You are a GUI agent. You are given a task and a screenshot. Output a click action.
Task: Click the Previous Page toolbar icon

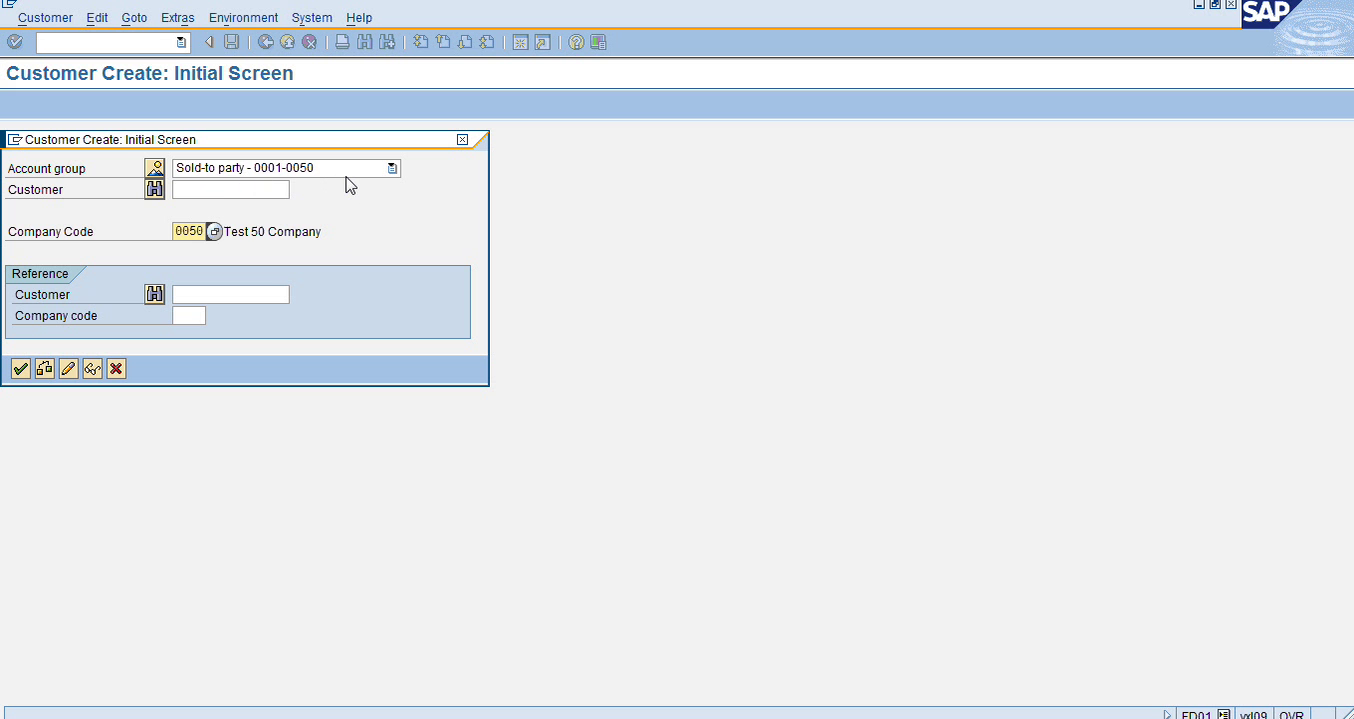(443, 42)
